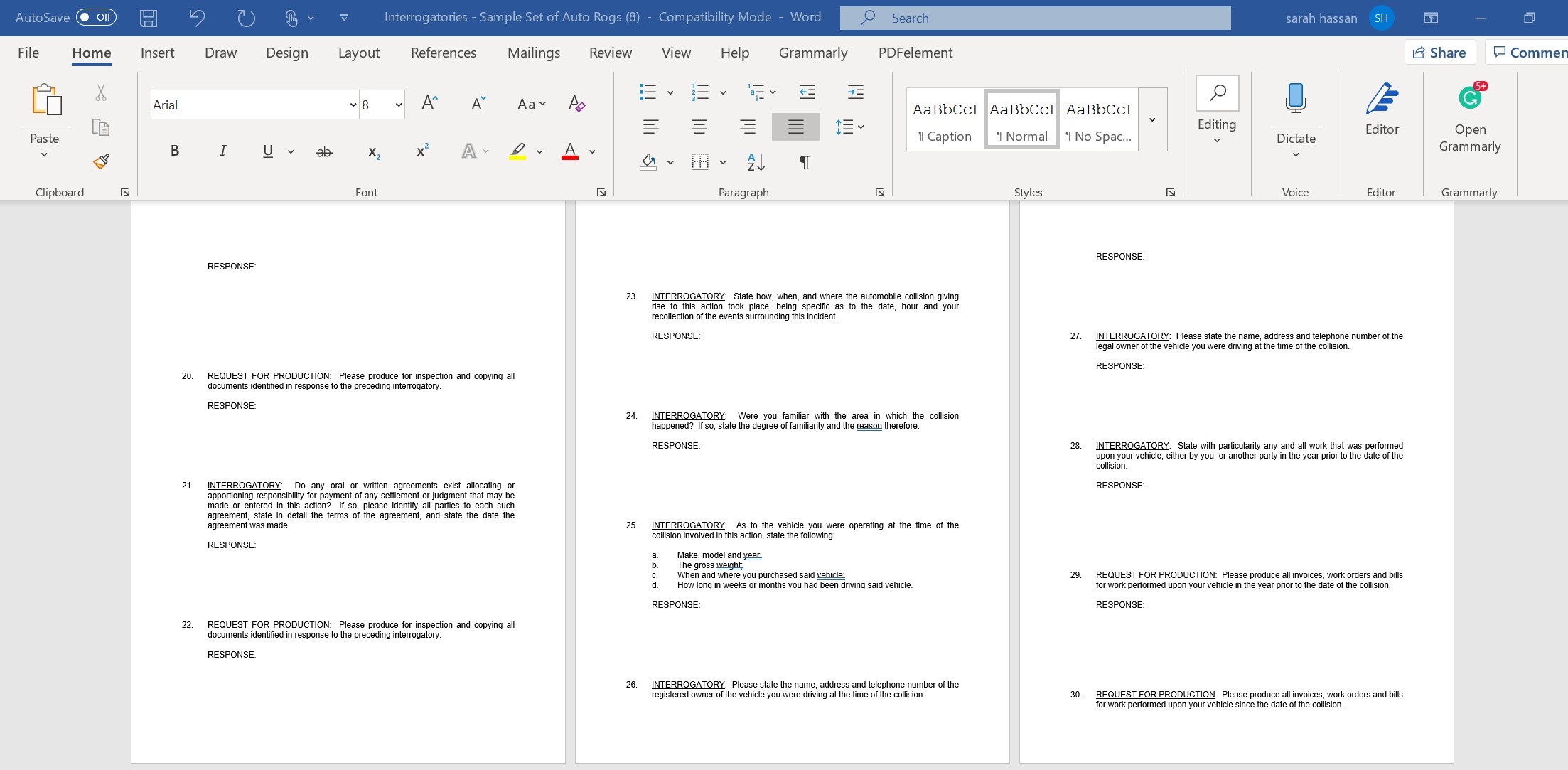The image size is (1568, 770).
Task: Open the References tab
Action: 443,53
